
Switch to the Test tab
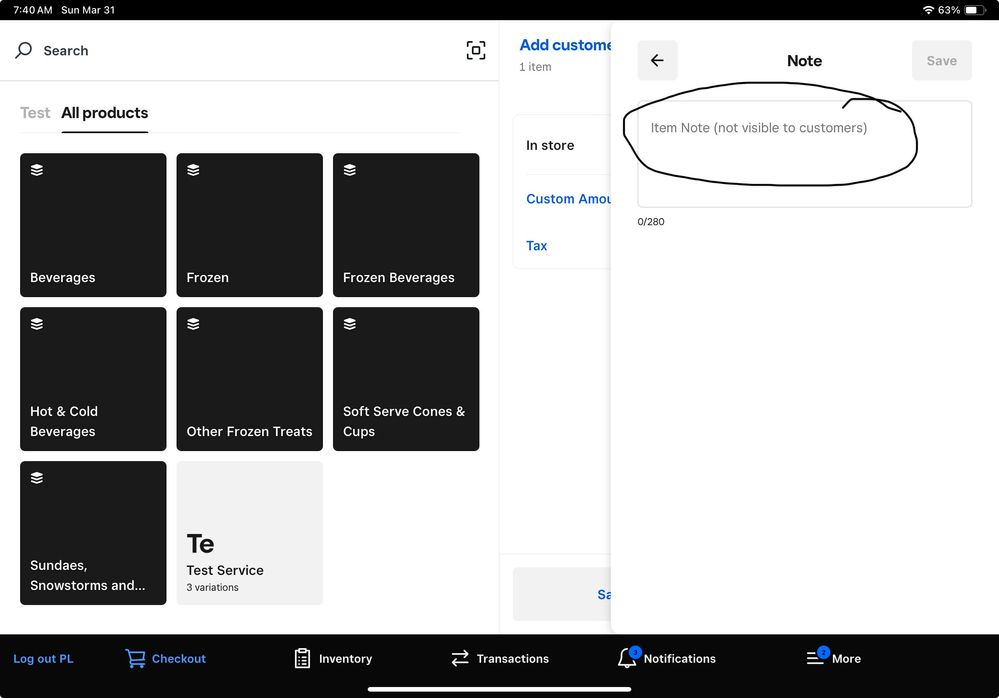(x=35, y=113)
